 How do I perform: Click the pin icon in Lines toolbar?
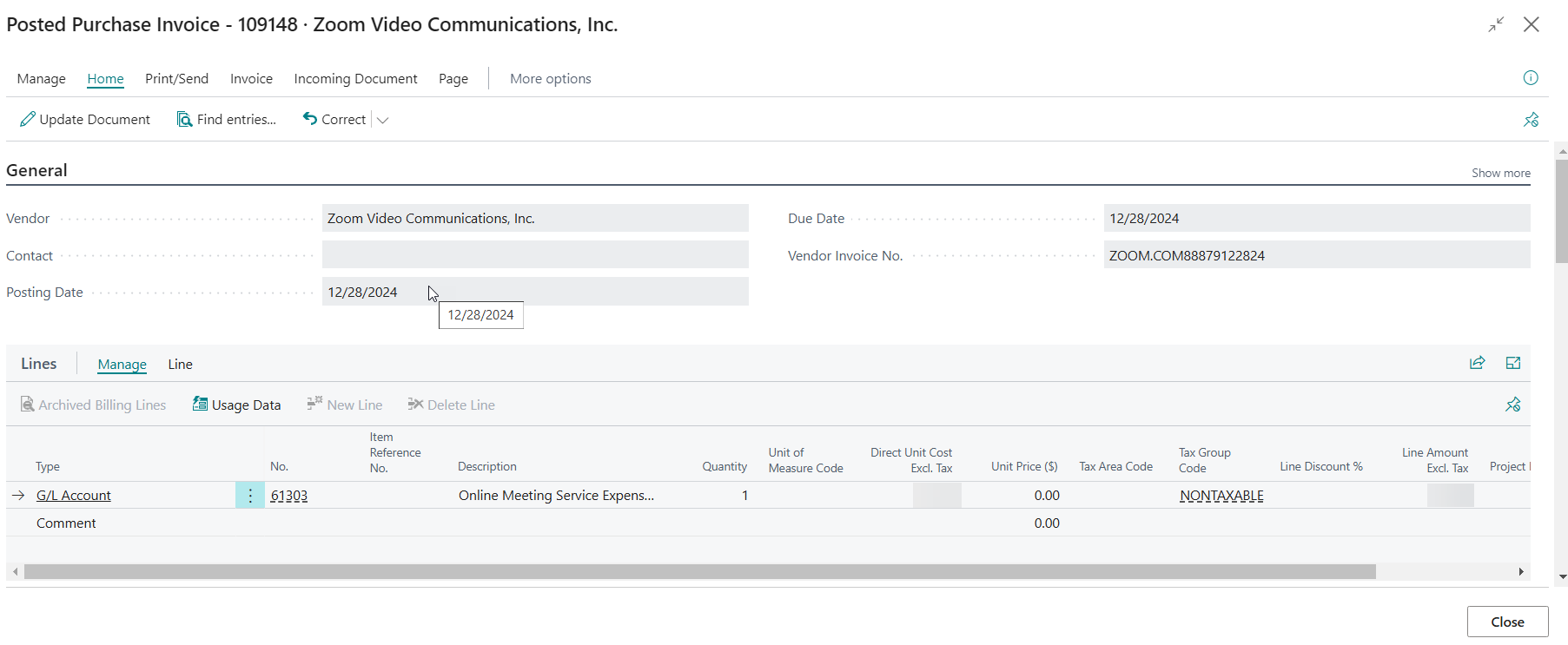[1513, 405]
